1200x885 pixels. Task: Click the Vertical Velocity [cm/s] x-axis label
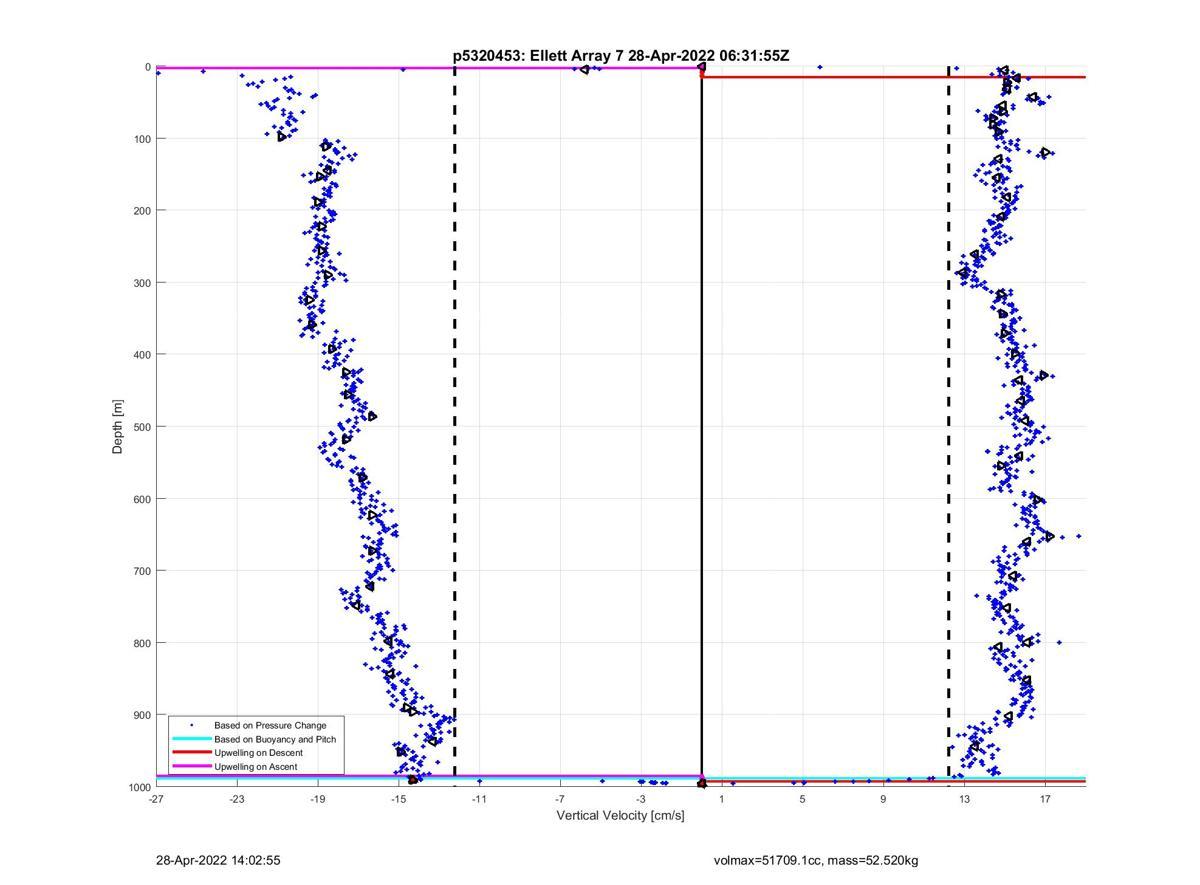tap(621, 815)
